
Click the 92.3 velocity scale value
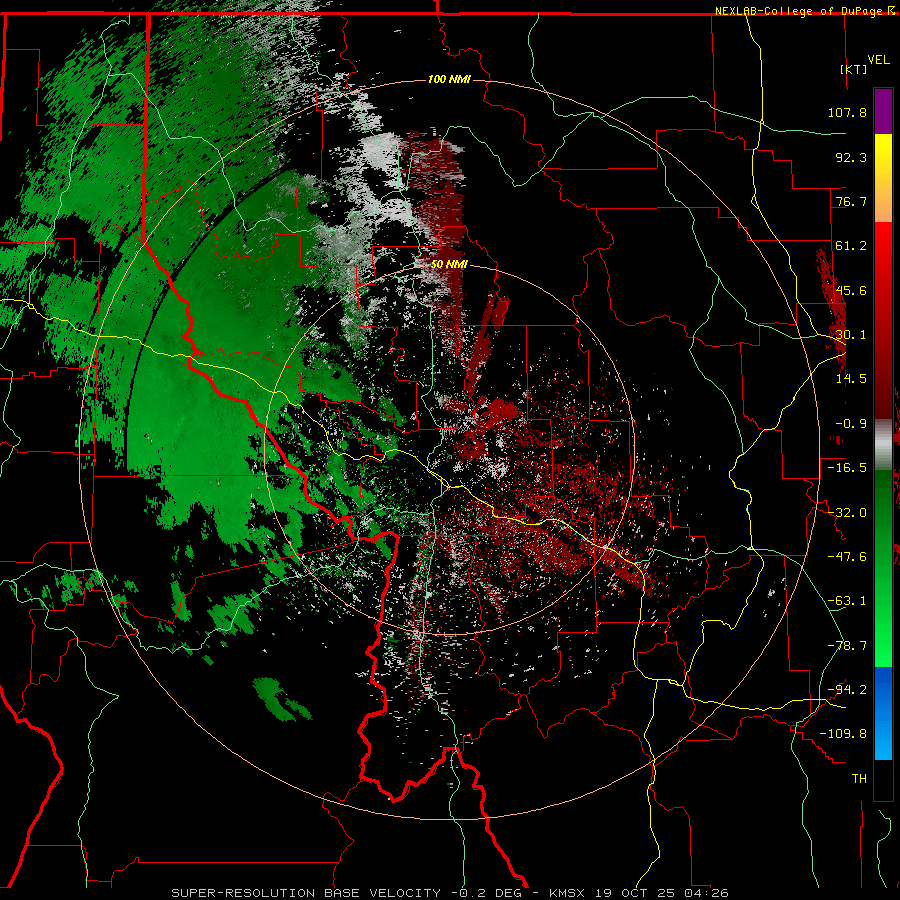click(x=851, y=157)
